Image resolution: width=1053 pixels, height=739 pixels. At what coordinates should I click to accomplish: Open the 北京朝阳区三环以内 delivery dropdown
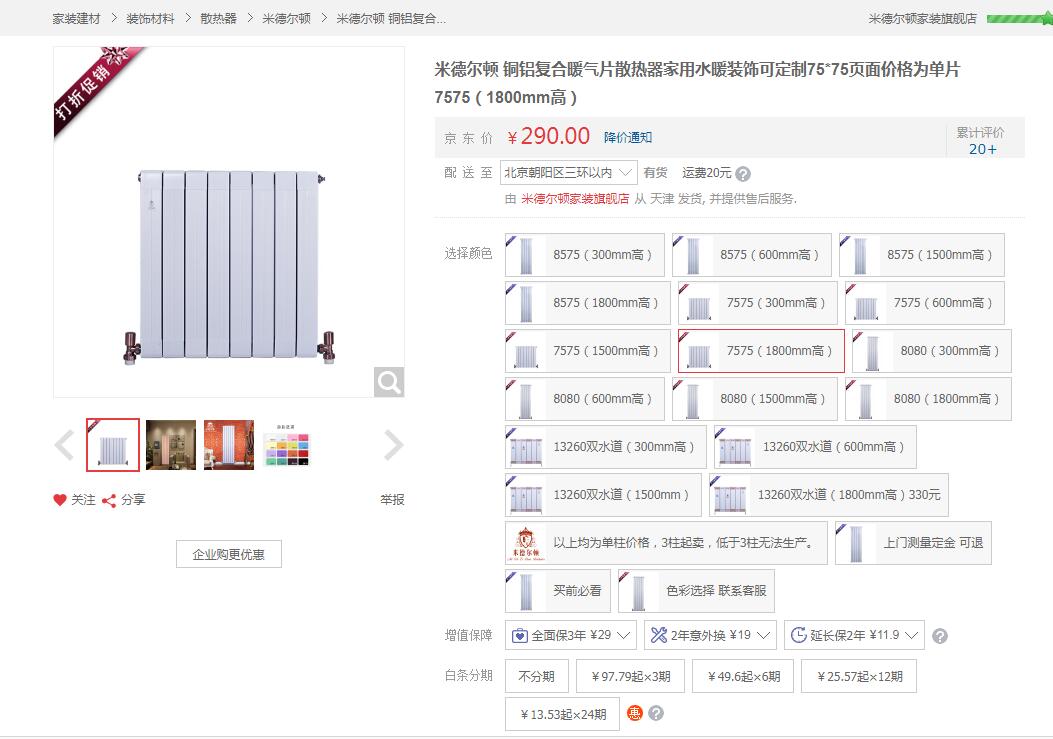pyautogui.click(x=569, y=173)
